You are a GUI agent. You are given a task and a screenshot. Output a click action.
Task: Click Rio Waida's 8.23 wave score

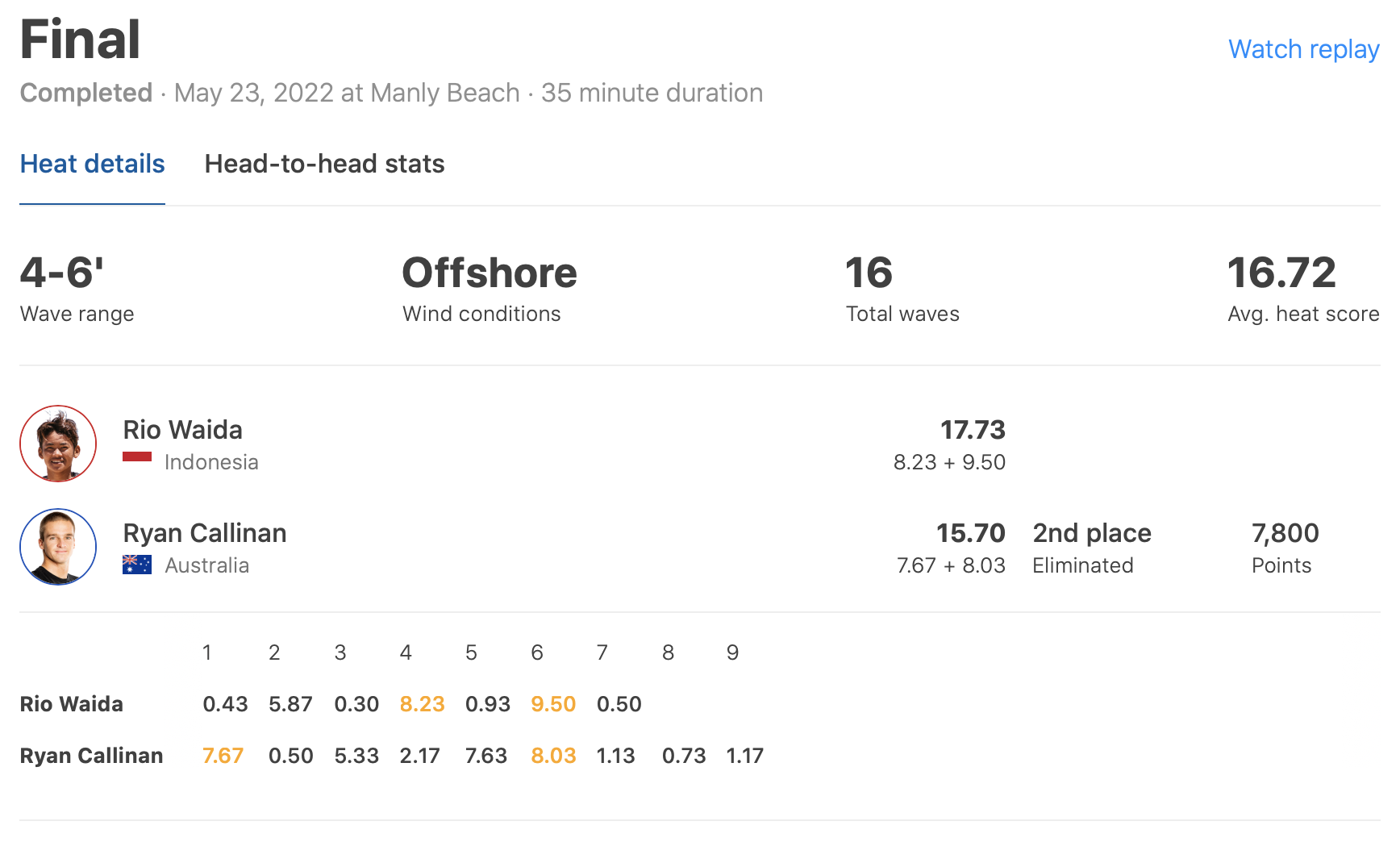422,704
